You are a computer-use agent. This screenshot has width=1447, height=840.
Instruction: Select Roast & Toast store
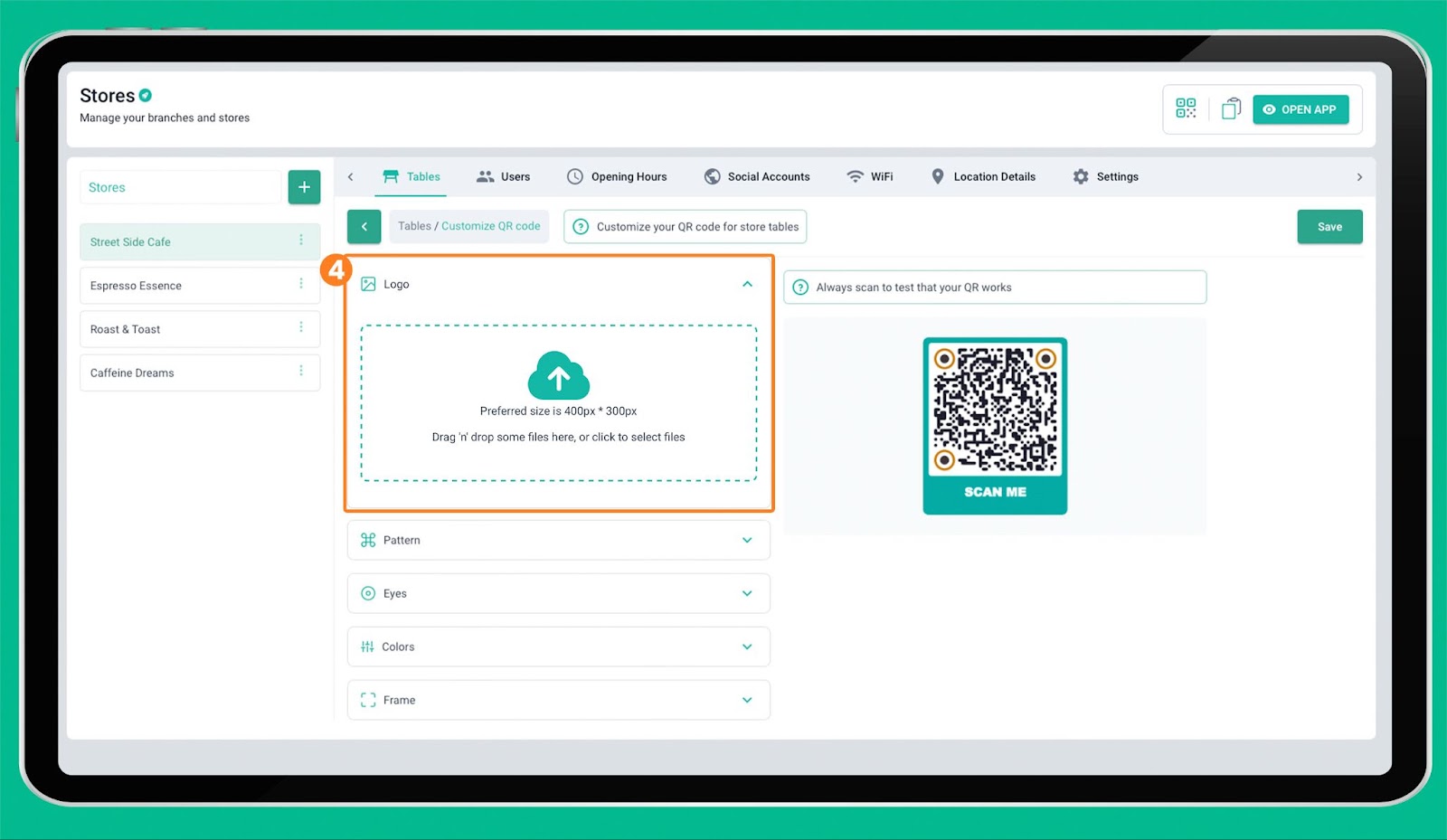click(200, 329)
